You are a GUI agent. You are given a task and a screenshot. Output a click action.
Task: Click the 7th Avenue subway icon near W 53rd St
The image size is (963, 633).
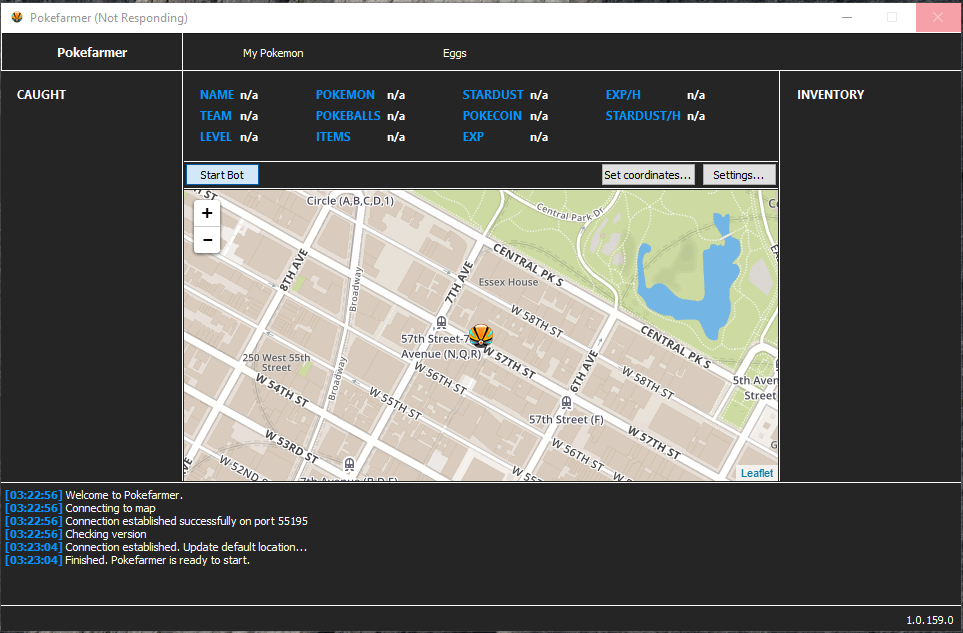pos(349,464)
